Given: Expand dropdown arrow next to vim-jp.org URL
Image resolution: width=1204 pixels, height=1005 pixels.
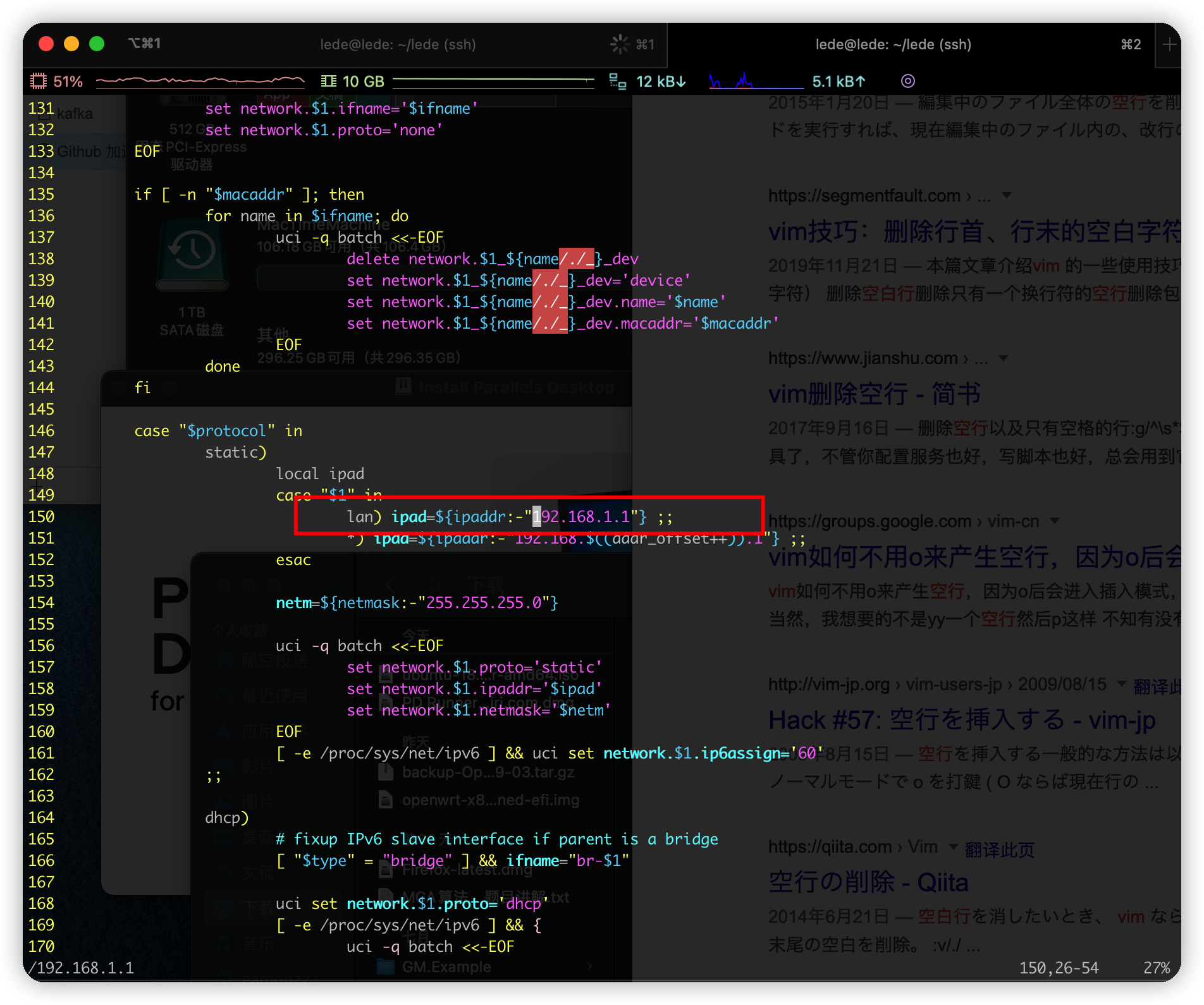Looking at the screenshot, I should (x=1122, y=683).
